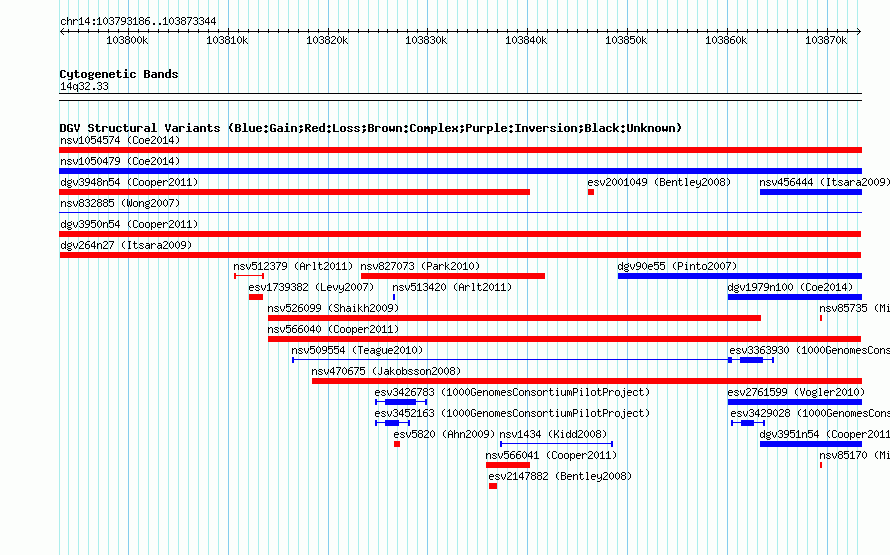
Task: Click the ruler's left arrow end
Action: click(x=62, y=31)
